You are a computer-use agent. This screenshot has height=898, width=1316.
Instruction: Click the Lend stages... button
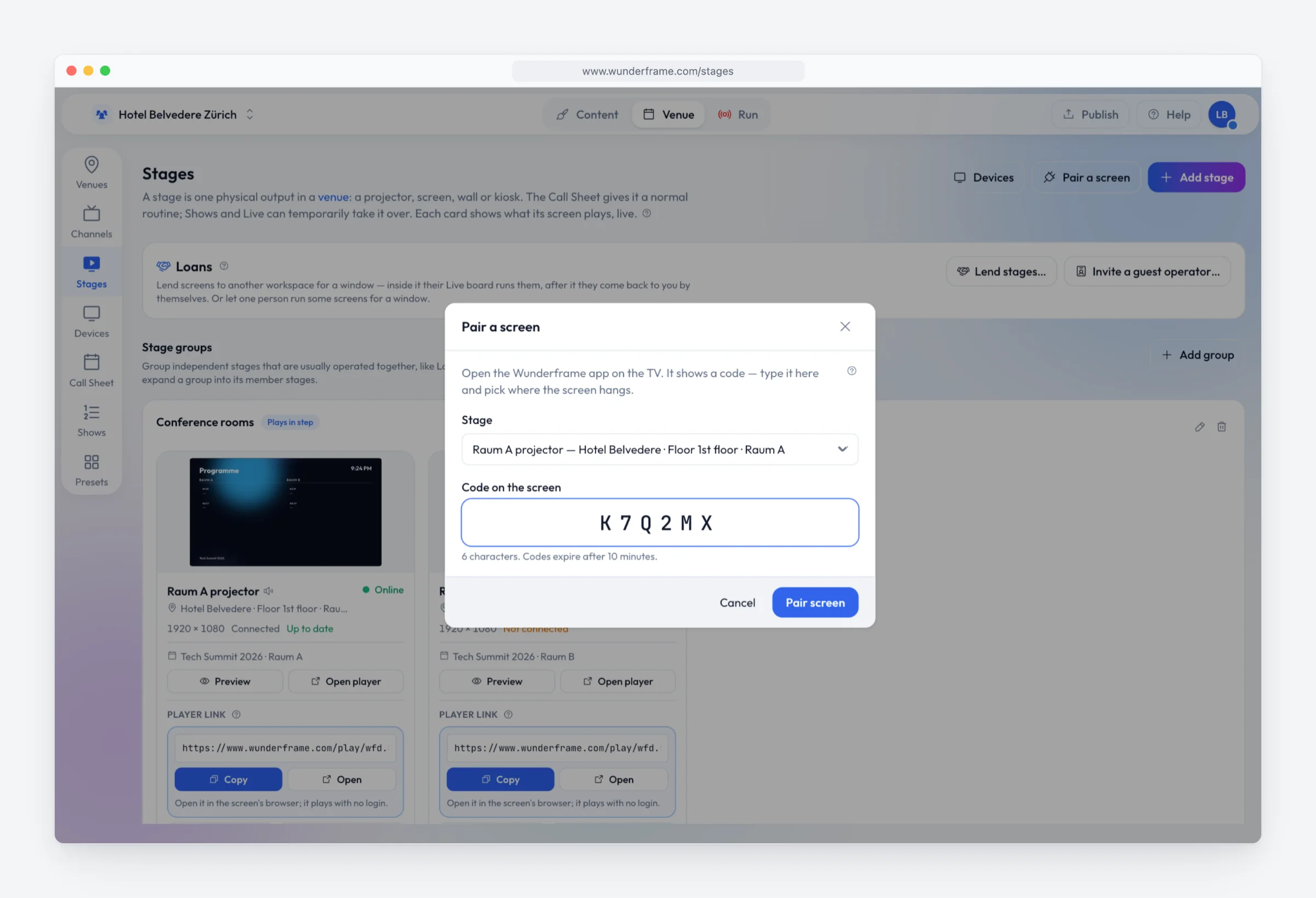(1001, 272)
